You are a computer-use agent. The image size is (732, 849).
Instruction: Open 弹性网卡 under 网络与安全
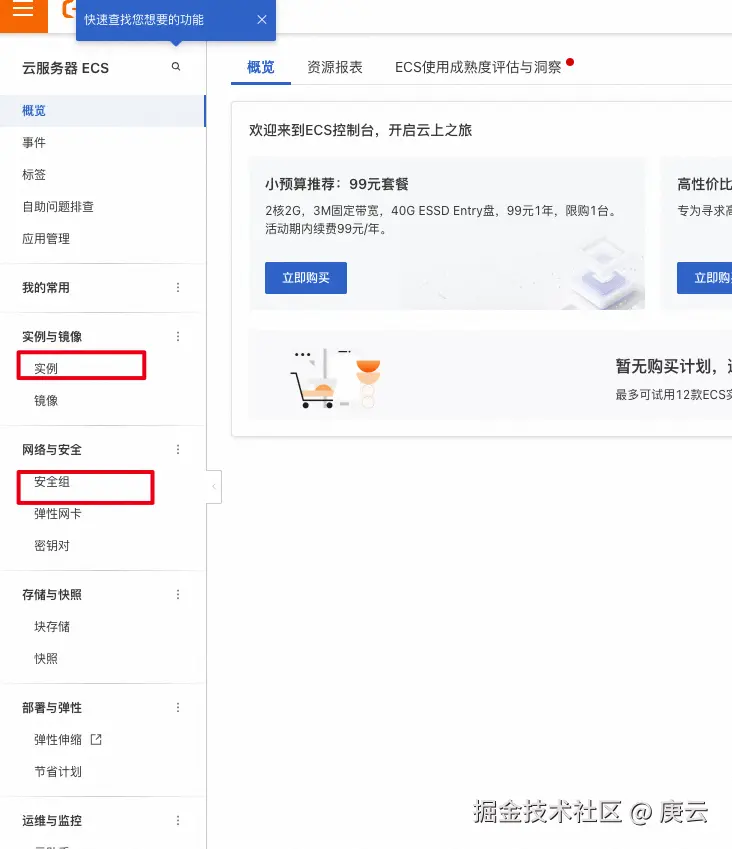[x=58, y=514]
